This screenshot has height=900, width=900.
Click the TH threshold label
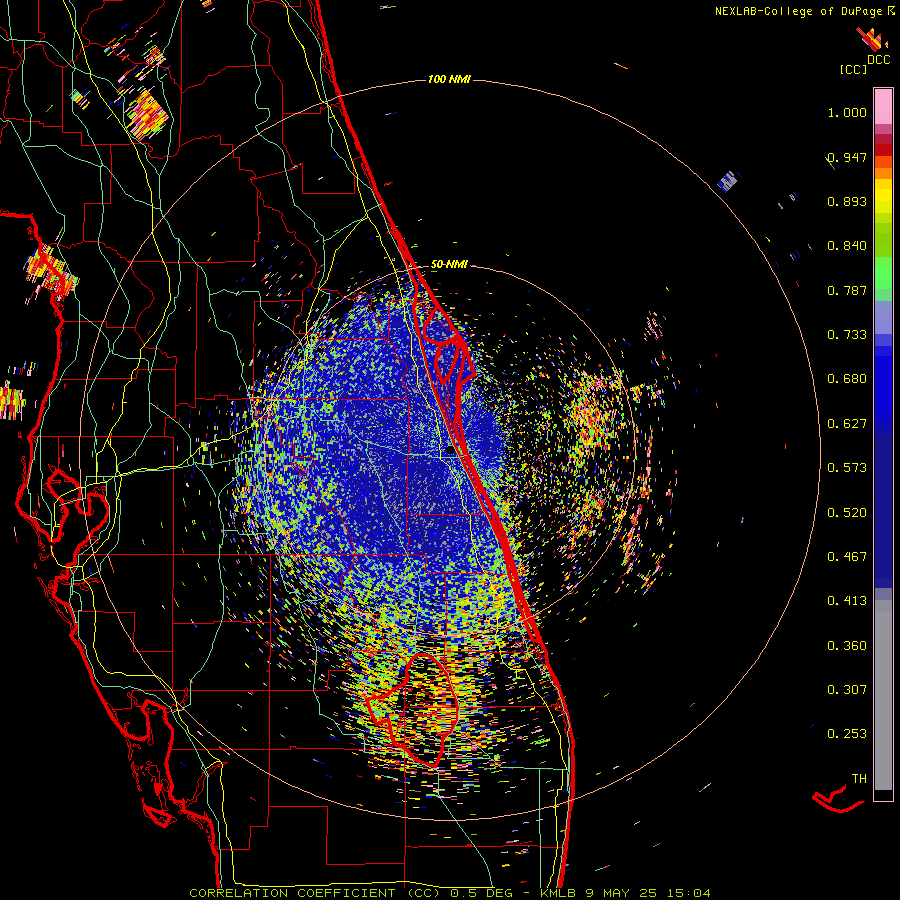(859, 779)
